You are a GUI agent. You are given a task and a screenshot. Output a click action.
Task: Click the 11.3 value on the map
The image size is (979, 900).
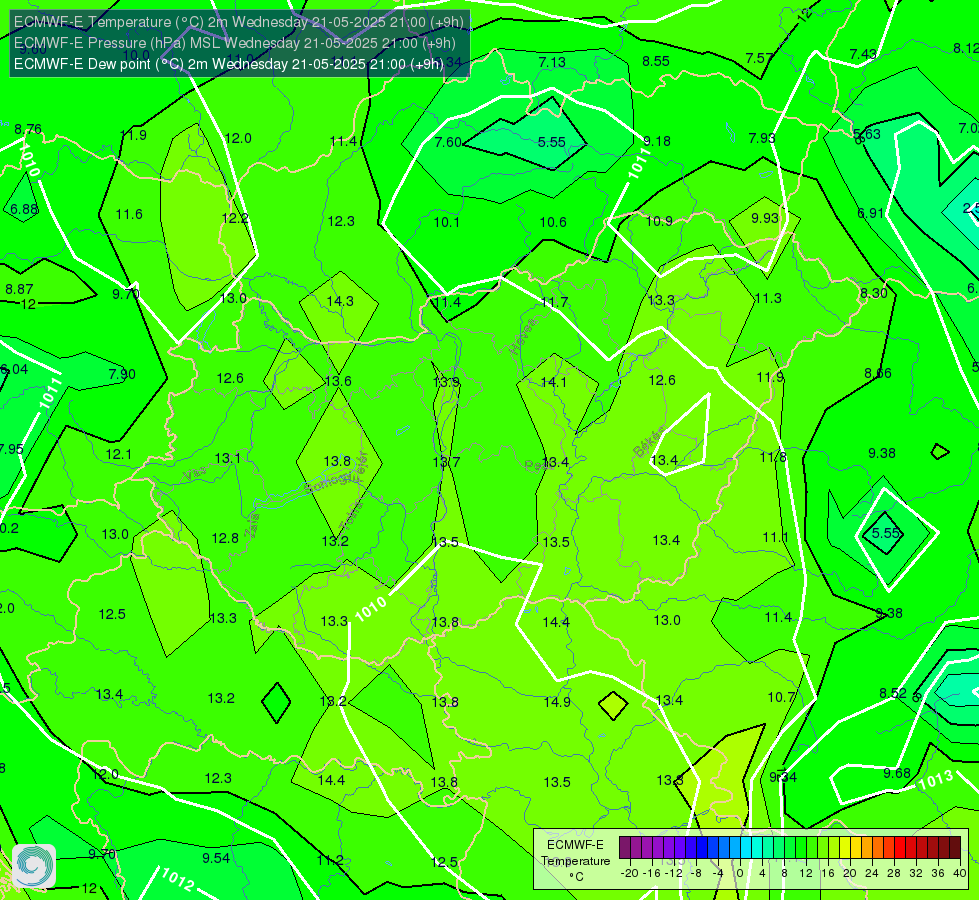click(x=769, y=298)
